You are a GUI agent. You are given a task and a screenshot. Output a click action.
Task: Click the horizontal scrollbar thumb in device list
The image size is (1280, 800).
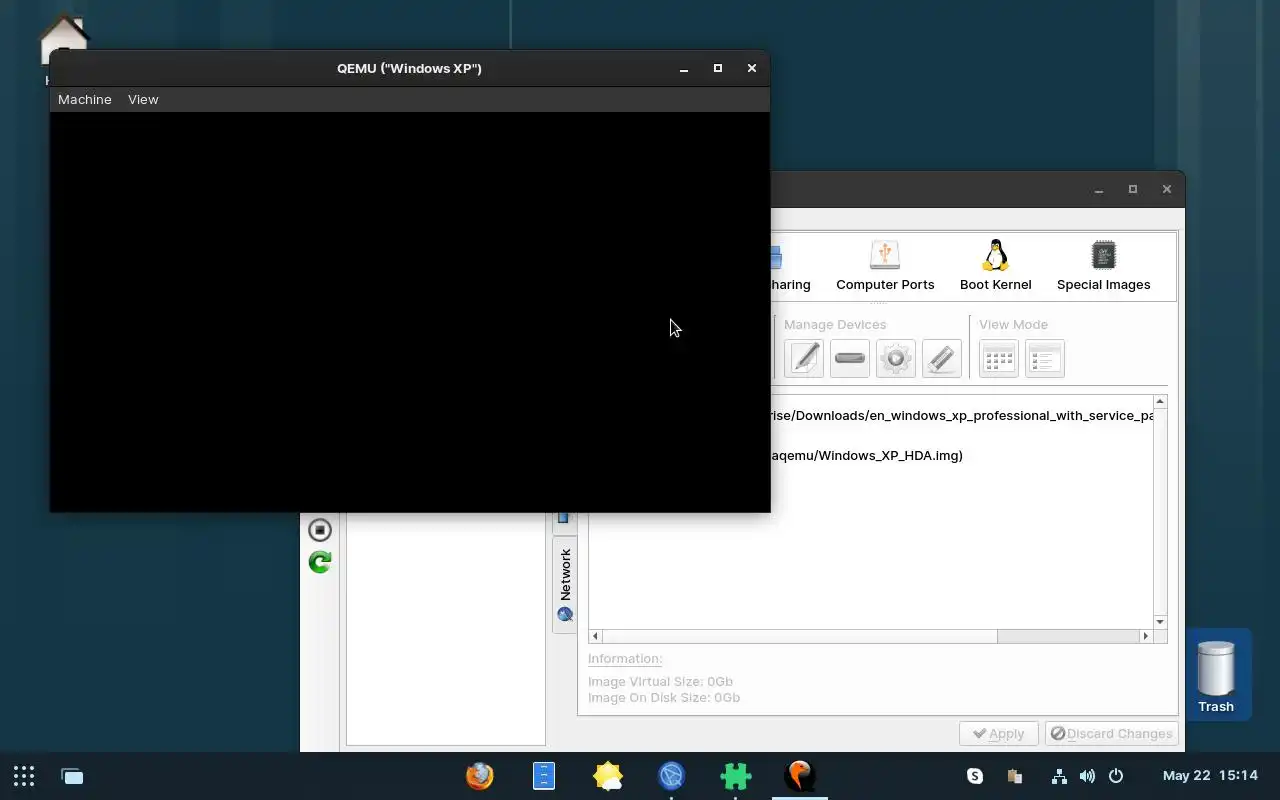[x=800, y=636]
